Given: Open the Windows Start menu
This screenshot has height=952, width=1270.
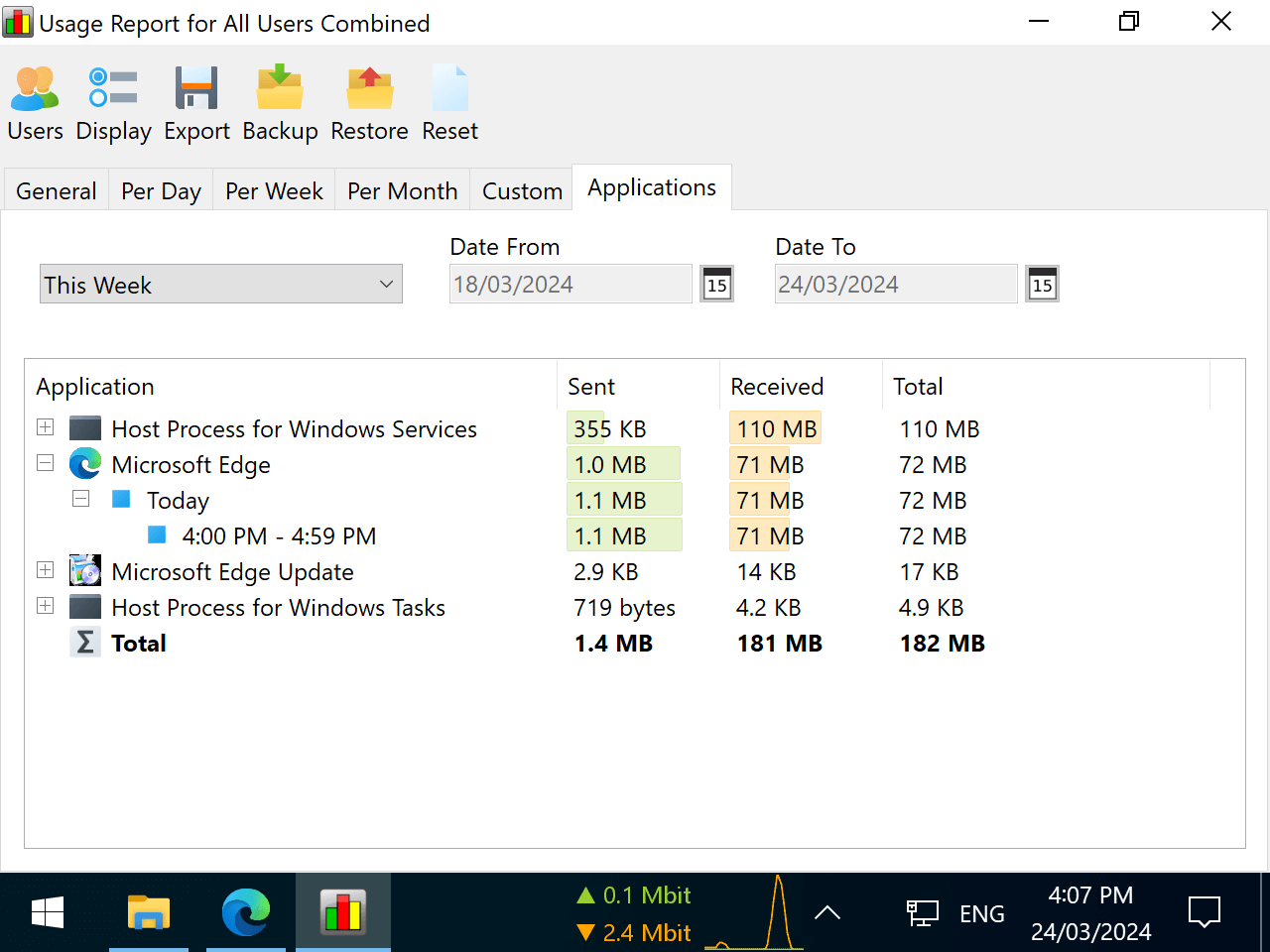Looking at the screenshot, I should click(x=48, y=912).
